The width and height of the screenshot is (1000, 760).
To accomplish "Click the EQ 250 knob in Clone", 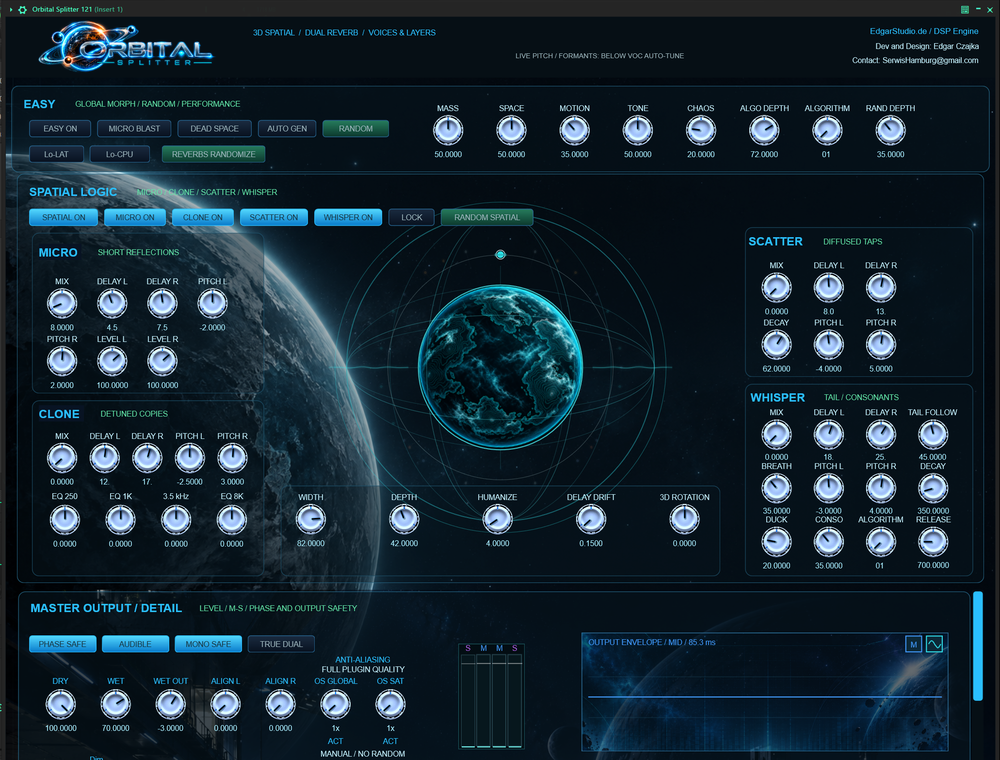I will pyautogui.click(x=64, y=520).
